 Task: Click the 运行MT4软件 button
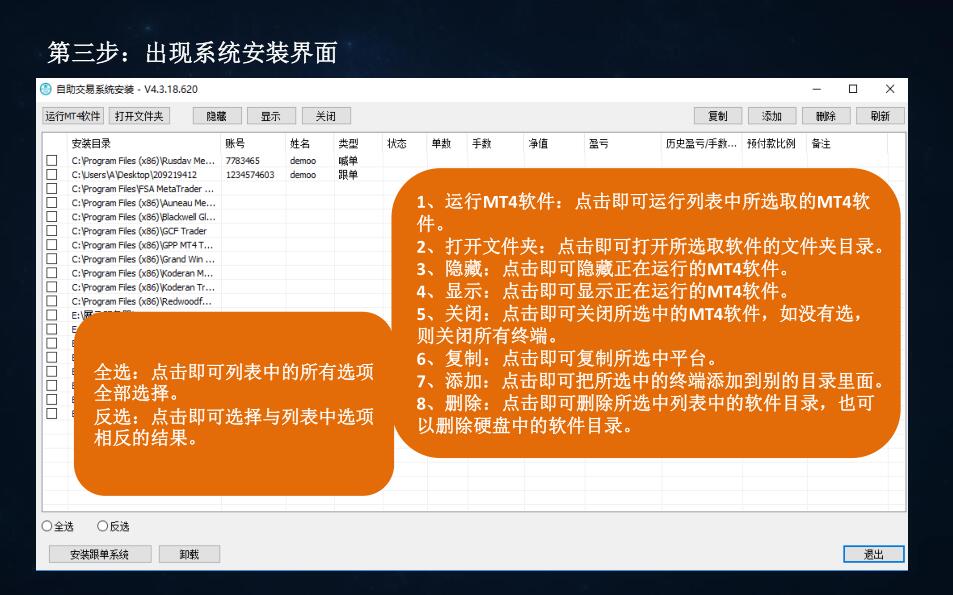(x=73, y=116)
